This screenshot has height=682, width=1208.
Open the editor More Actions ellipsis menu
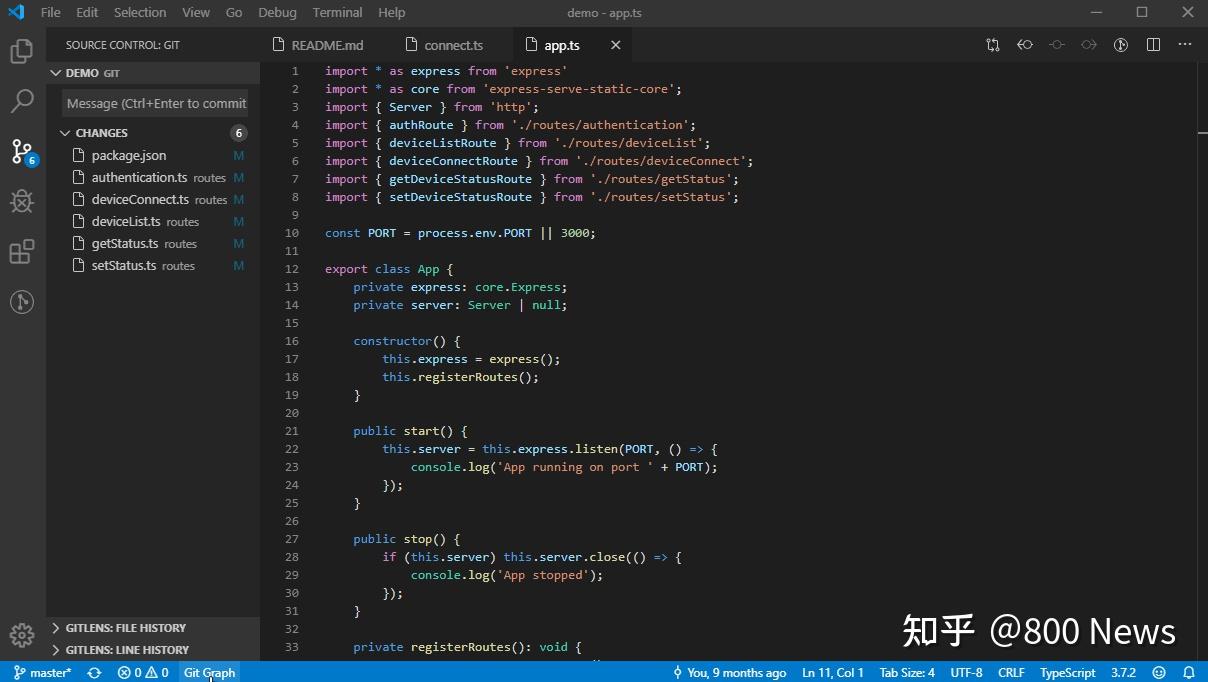(x=1185, y=45)
